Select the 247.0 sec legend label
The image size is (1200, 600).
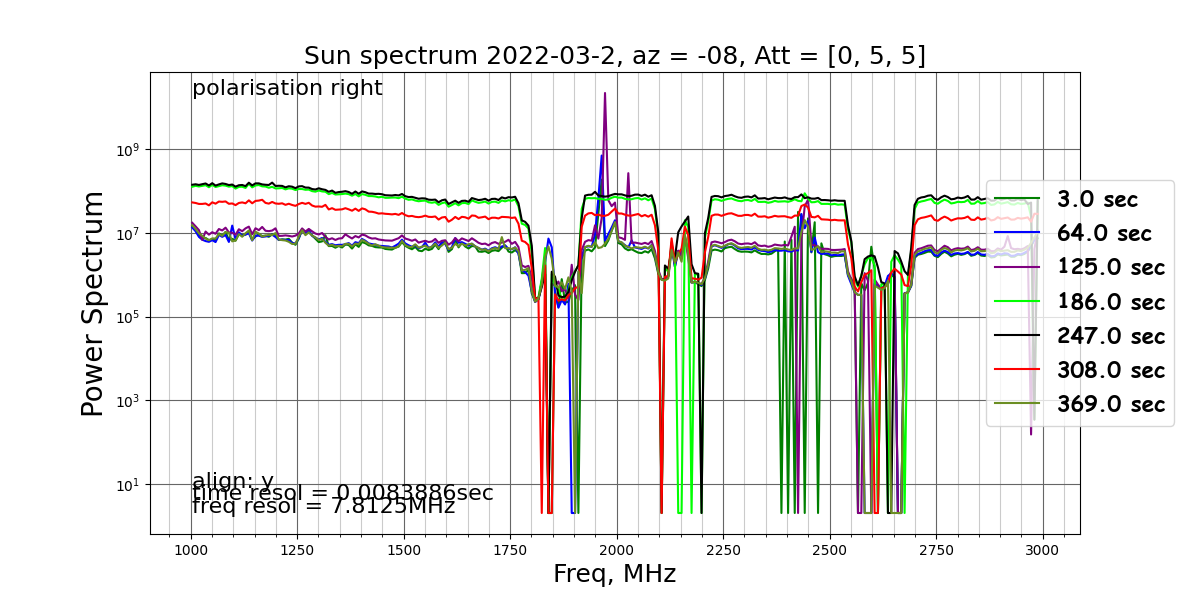coord(1110,336)
